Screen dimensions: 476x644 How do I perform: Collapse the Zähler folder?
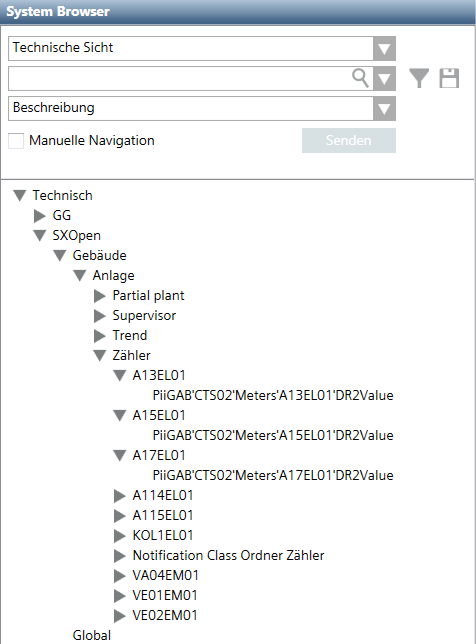click(x=99, y=356)
